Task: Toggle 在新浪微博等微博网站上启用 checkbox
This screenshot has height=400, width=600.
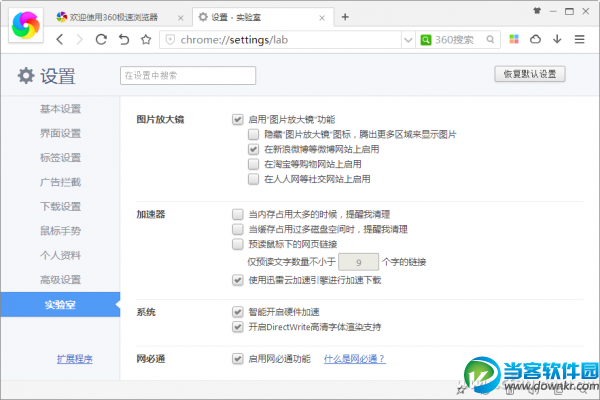Action: coord(253,149)
